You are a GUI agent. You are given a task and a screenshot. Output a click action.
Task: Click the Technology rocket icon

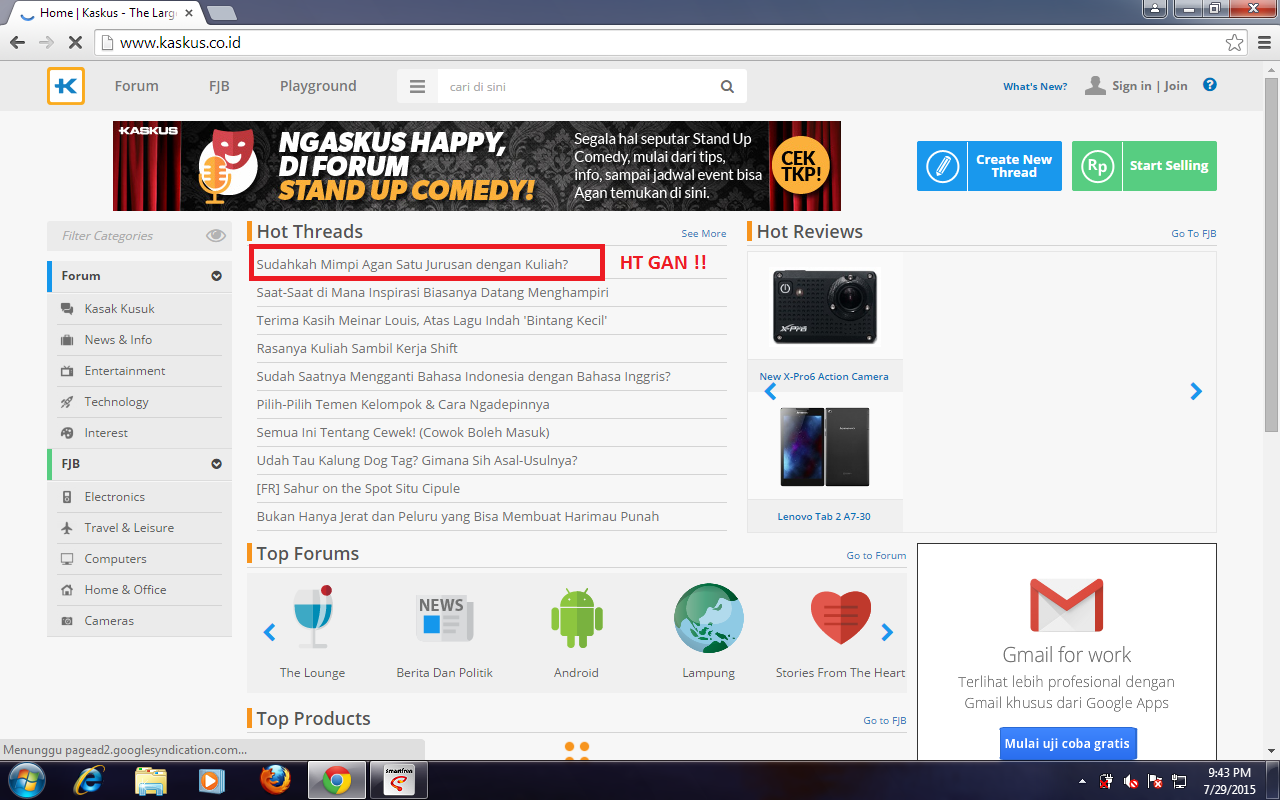coord(67,402)
